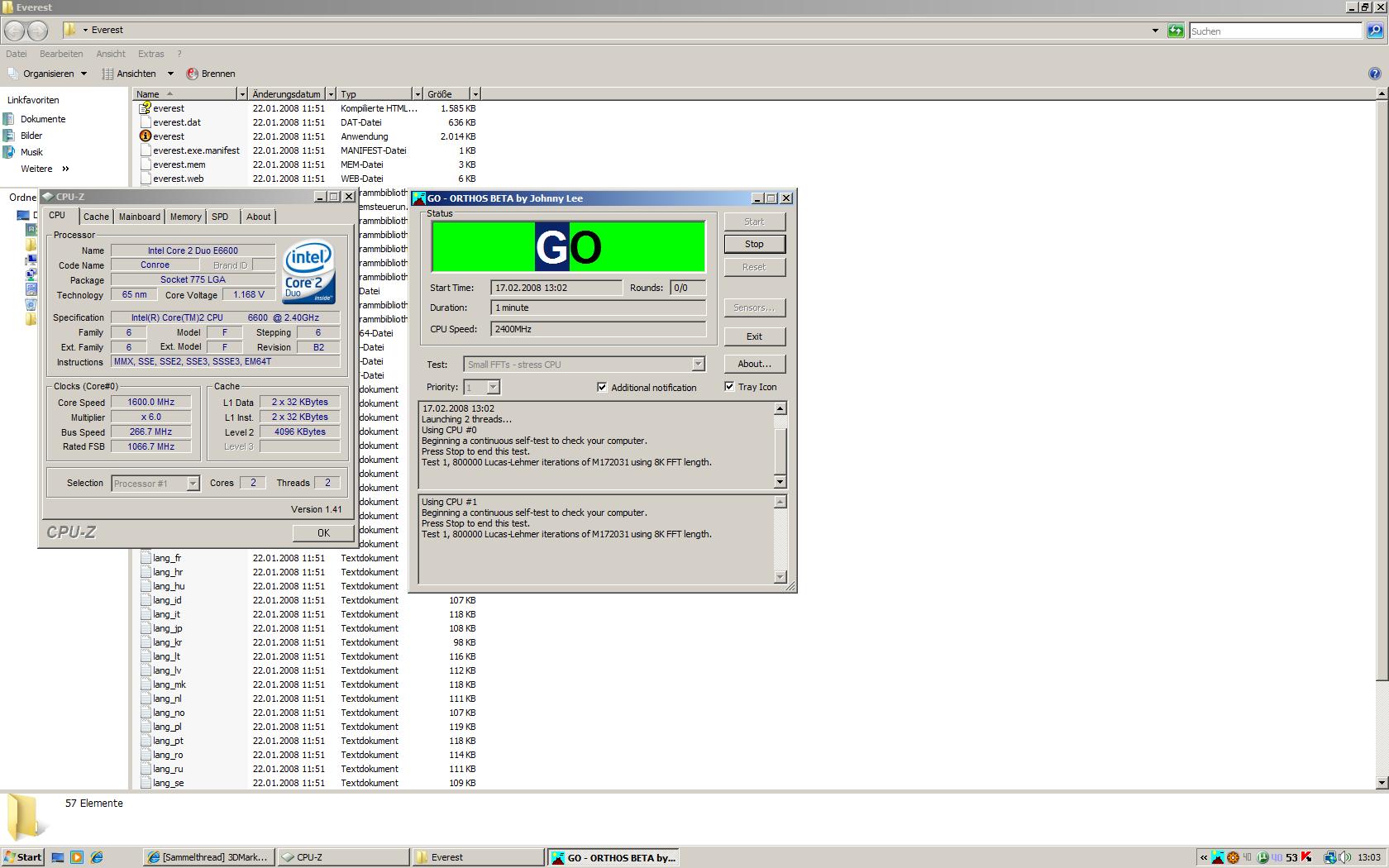Open the Bearbeiten menu
Image resolution: width=1389 pixels, height=868 pixels.
pyautogui.click(x=61, y=54)
